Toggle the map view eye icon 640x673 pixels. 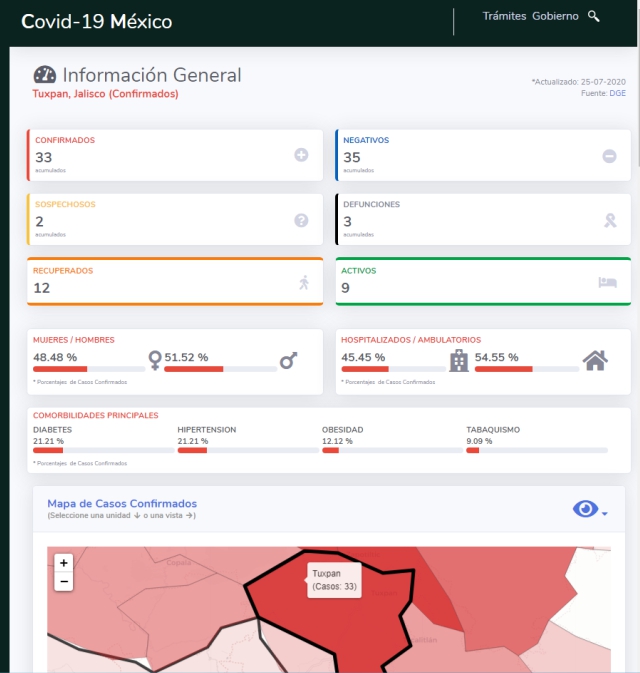(x=584, y=509)
